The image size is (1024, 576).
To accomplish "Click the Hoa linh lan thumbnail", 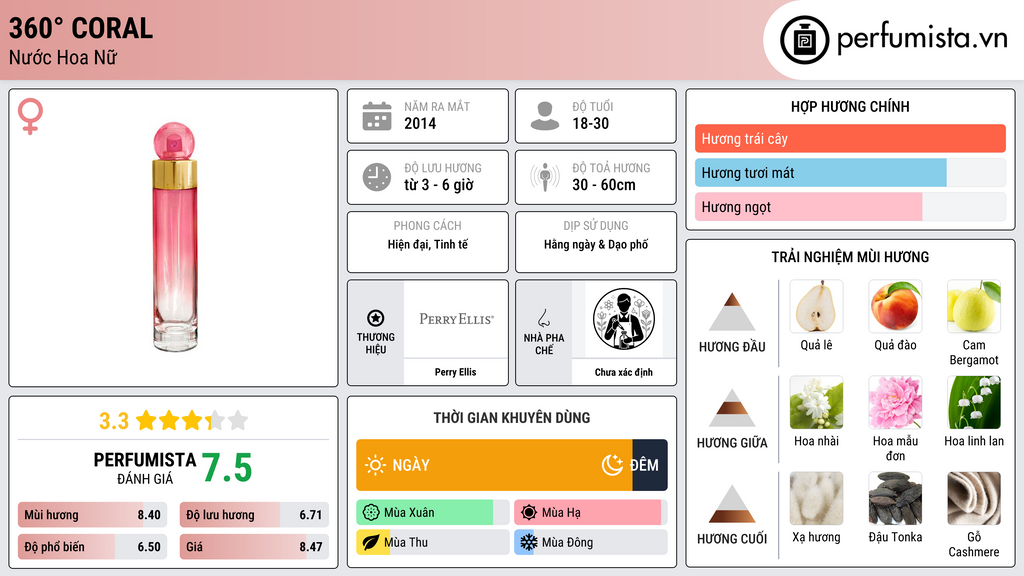I will (x=974, y=402).
